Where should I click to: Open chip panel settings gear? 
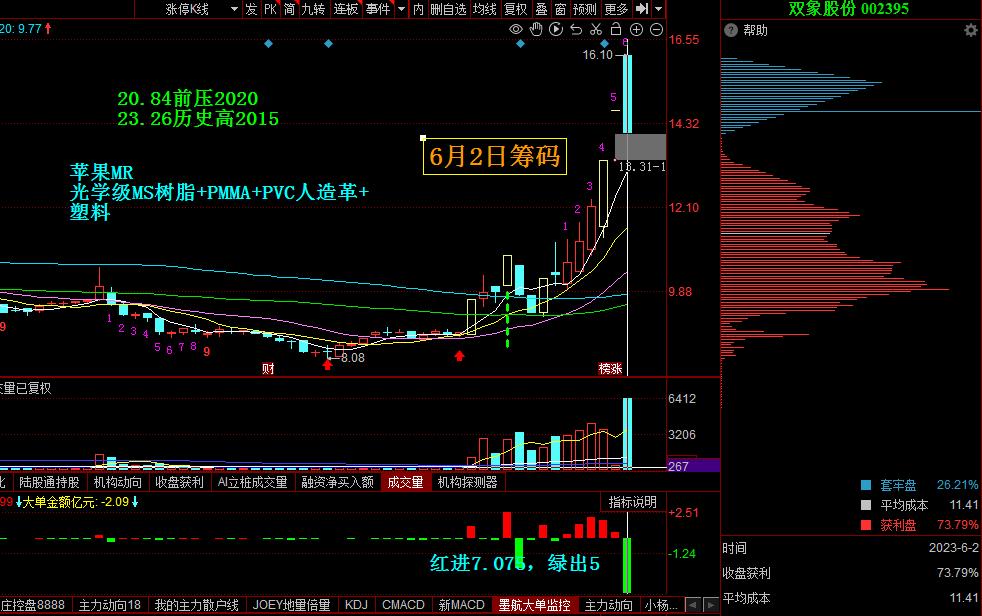pos(971,30)
